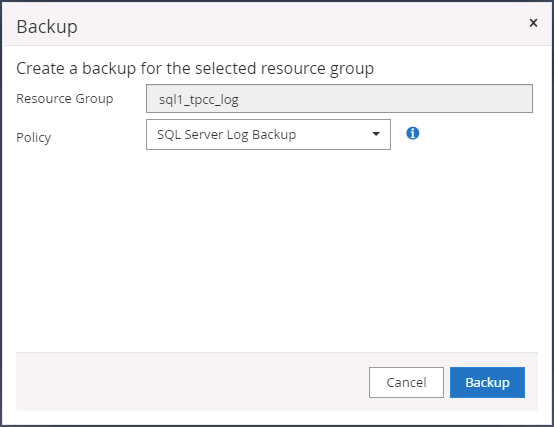Screen dimensions: 554x427
Task: Click the Policy dropdown caret arrow
Action: pyautogui.click(x=376, y=134)
